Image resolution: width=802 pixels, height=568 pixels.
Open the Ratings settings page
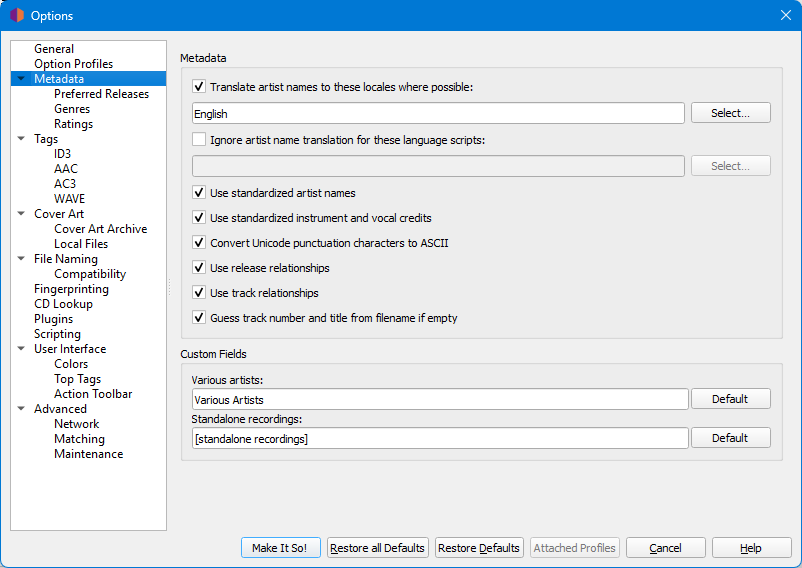(74, 124)
